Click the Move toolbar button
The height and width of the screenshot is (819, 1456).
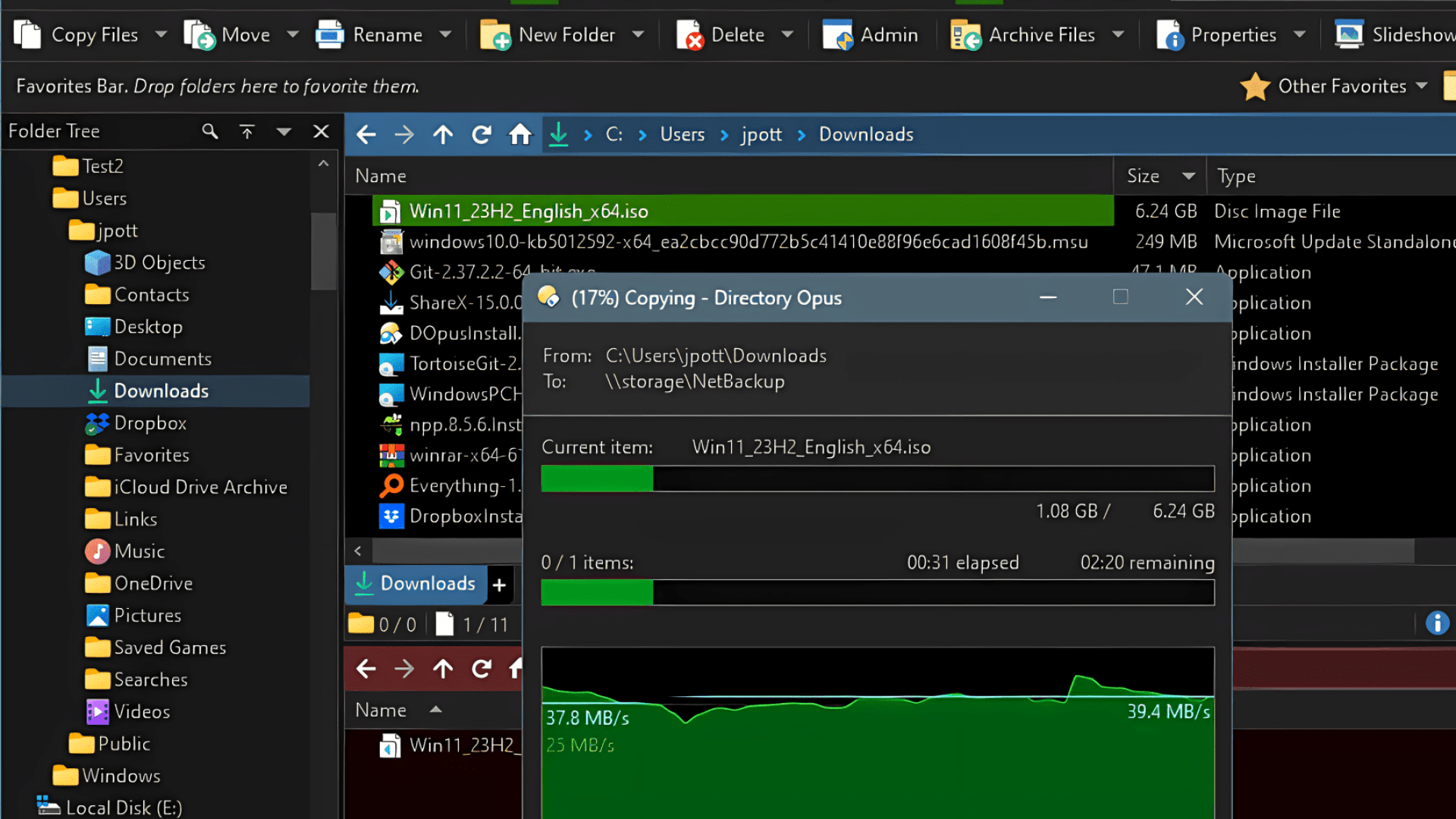[227, 35]
